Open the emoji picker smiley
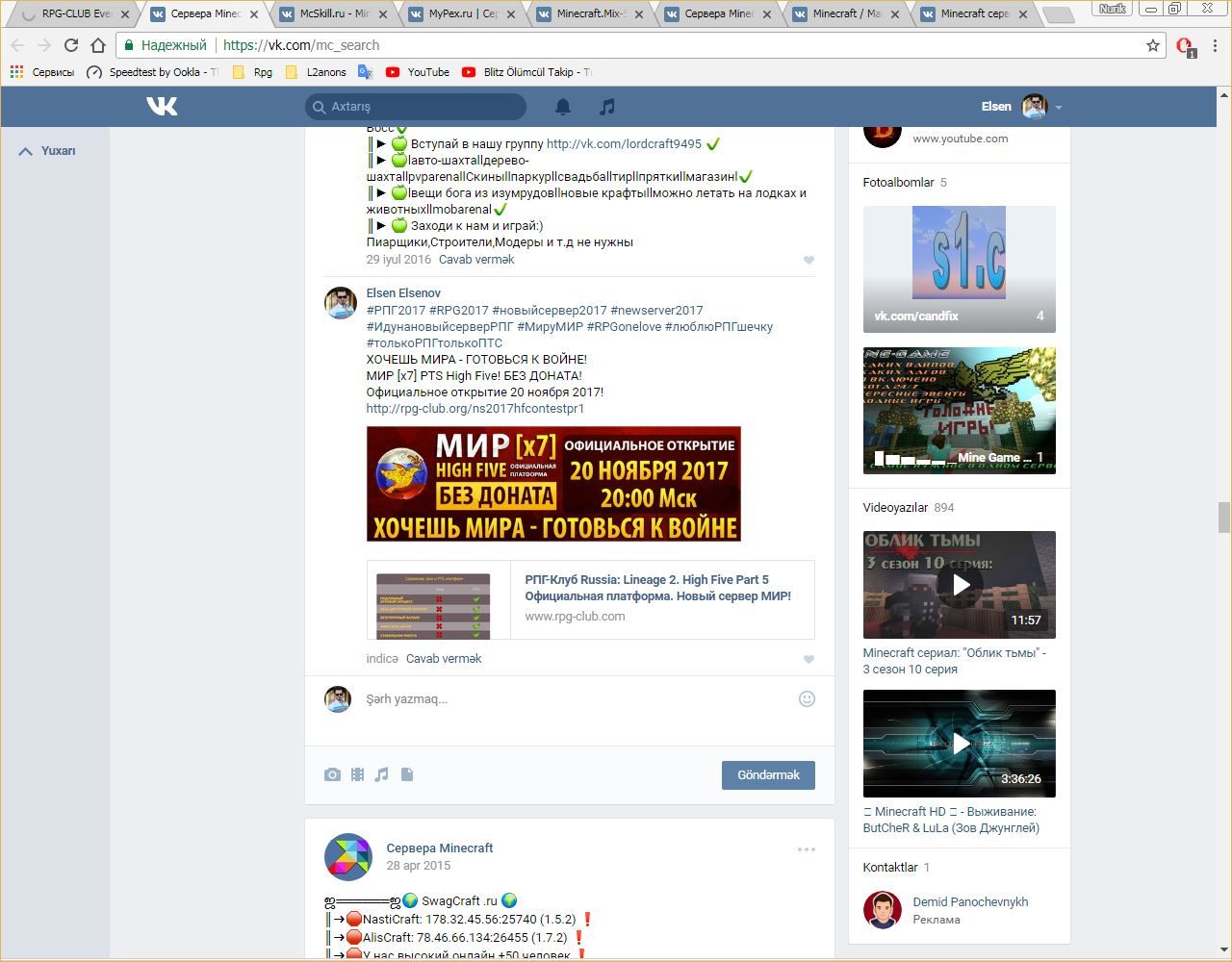The height and width of the screenshot is (962, 1232). pos(807,699)
